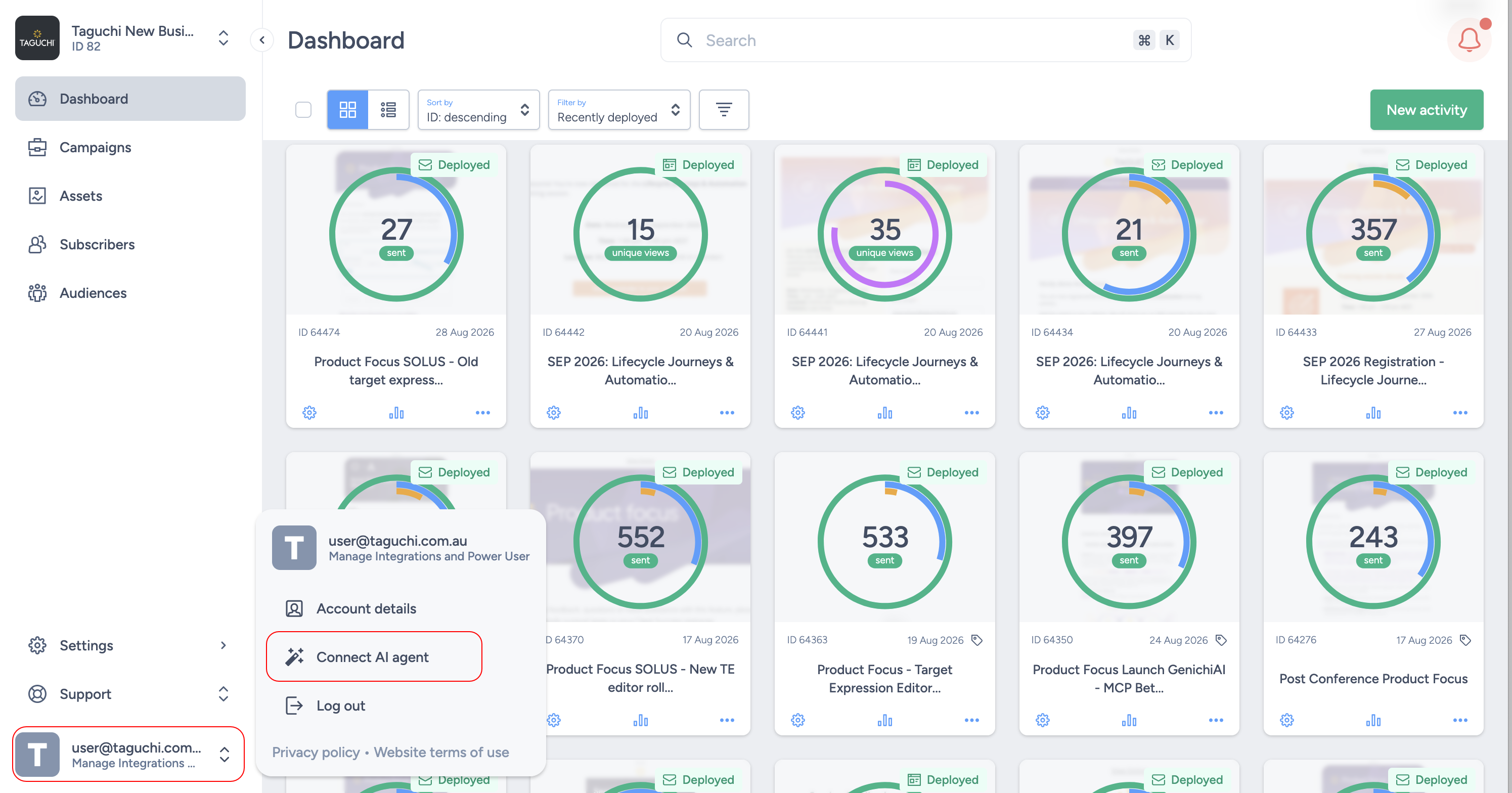Screen dimensions: 1512x793
Task: View stats chart for activity ID 64434
Action: [1129, 413]
